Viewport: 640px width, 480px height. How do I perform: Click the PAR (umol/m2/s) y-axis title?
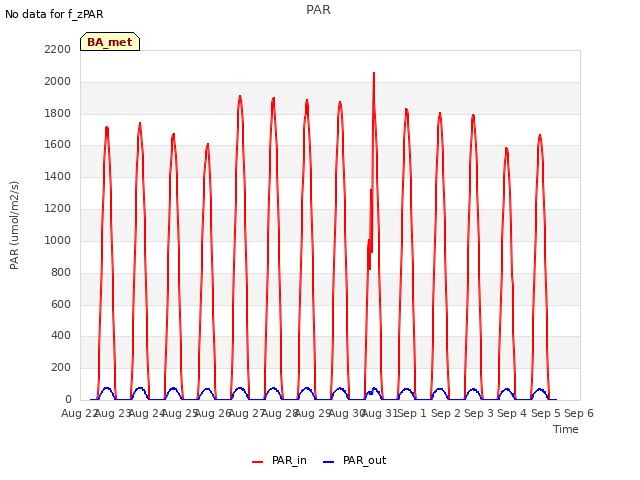[x=14, y=225]
